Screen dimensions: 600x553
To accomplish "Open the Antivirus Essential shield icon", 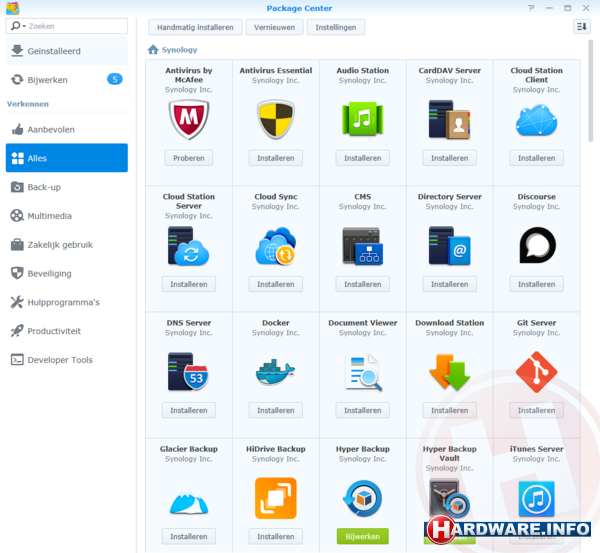I will (276, 119).
